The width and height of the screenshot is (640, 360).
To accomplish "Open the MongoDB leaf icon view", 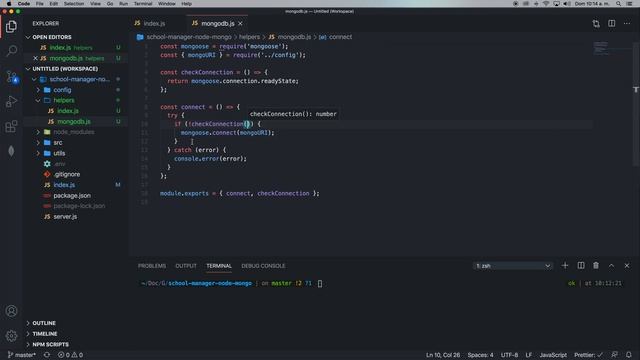I will [11, 151].
